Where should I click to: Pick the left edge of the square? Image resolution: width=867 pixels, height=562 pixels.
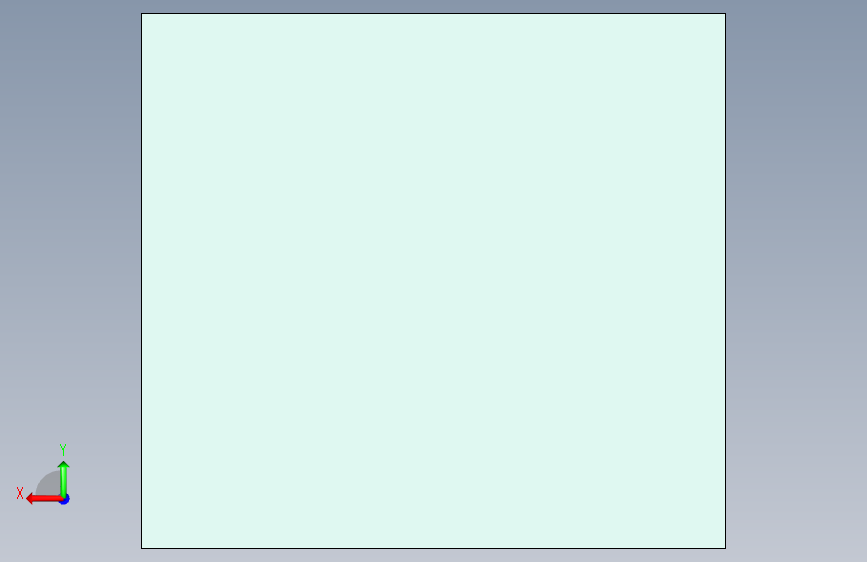(x=142, y=281)
